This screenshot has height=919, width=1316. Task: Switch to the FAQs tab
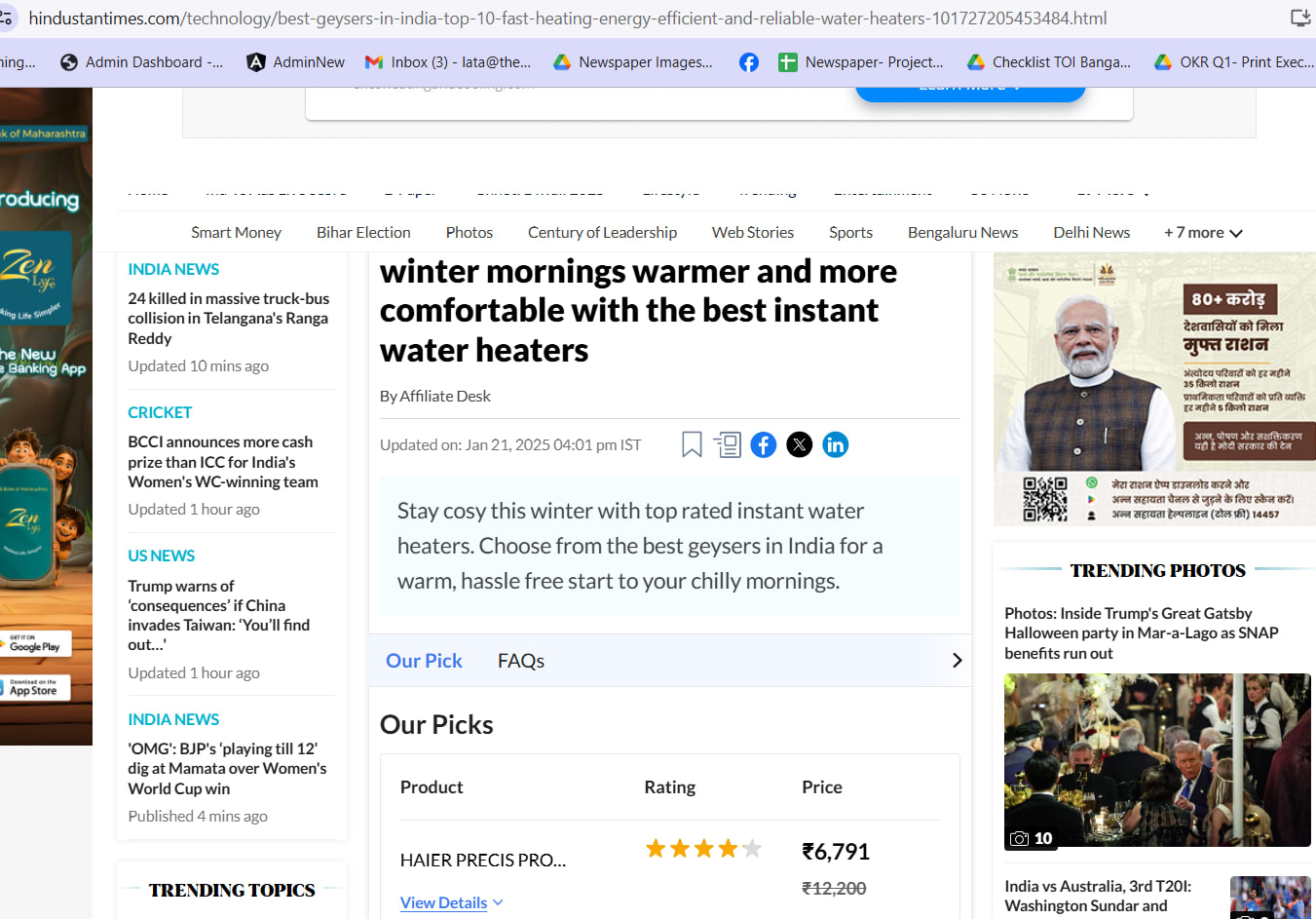tap(520, 661)
